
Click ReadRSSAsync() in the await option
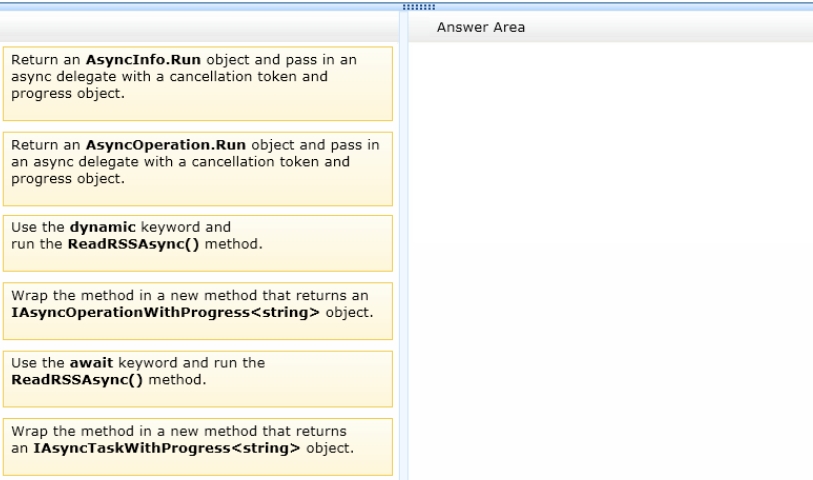coord(77,380)
